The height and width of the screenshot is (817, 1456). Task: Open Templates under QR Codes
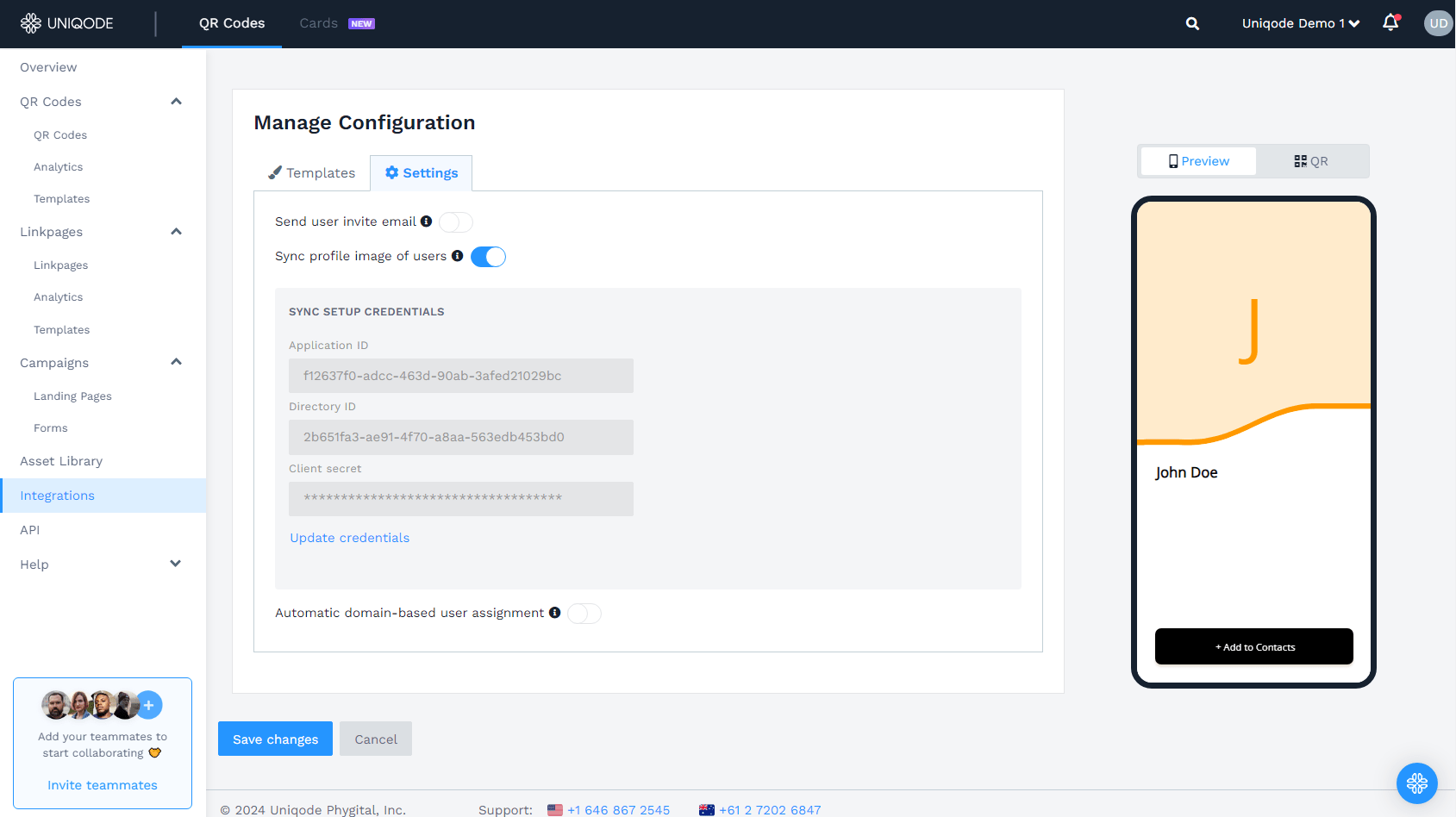(62, 199)
